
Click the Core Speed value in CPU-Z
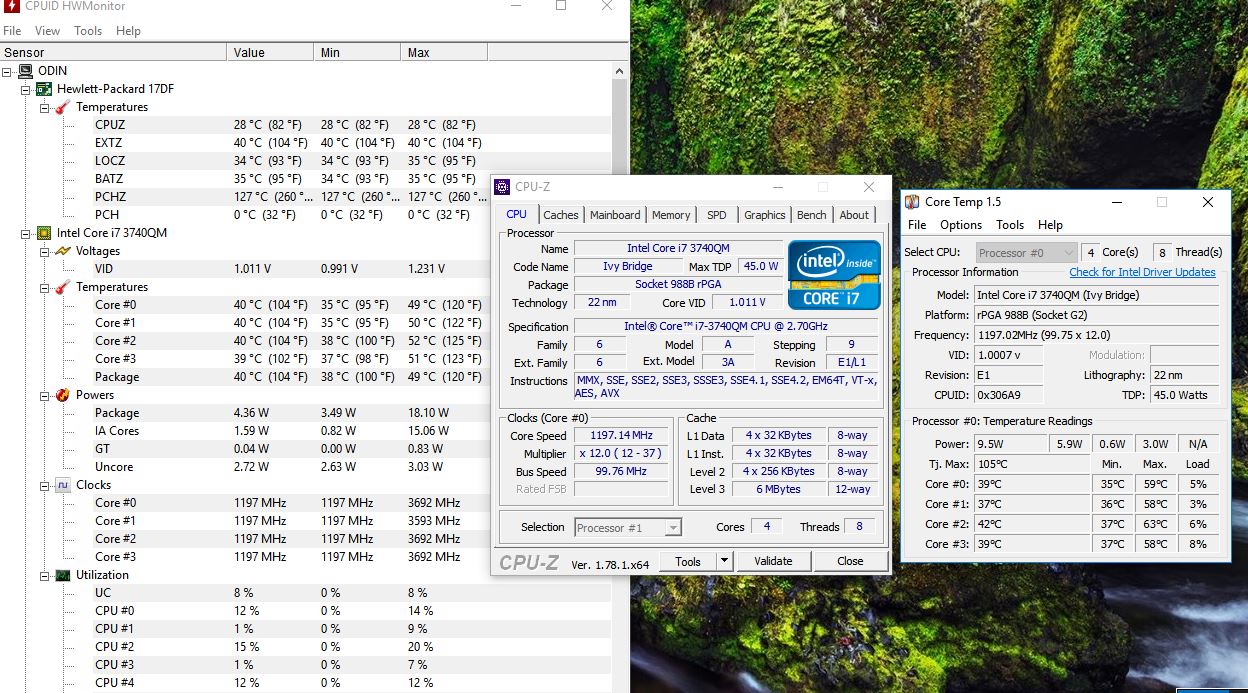click(x=622, y=436)
